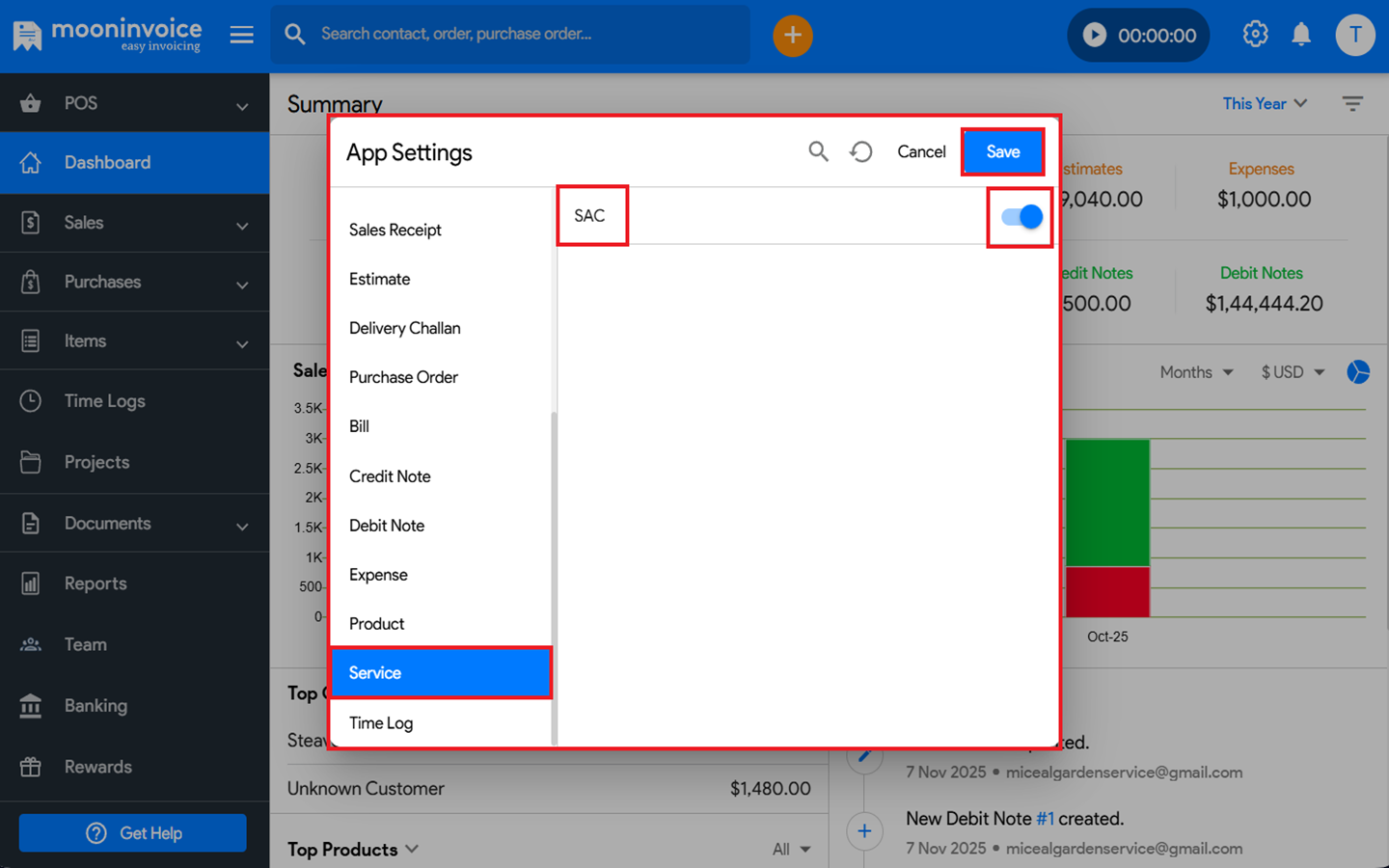Cancel the App Settings dialog

920,152
